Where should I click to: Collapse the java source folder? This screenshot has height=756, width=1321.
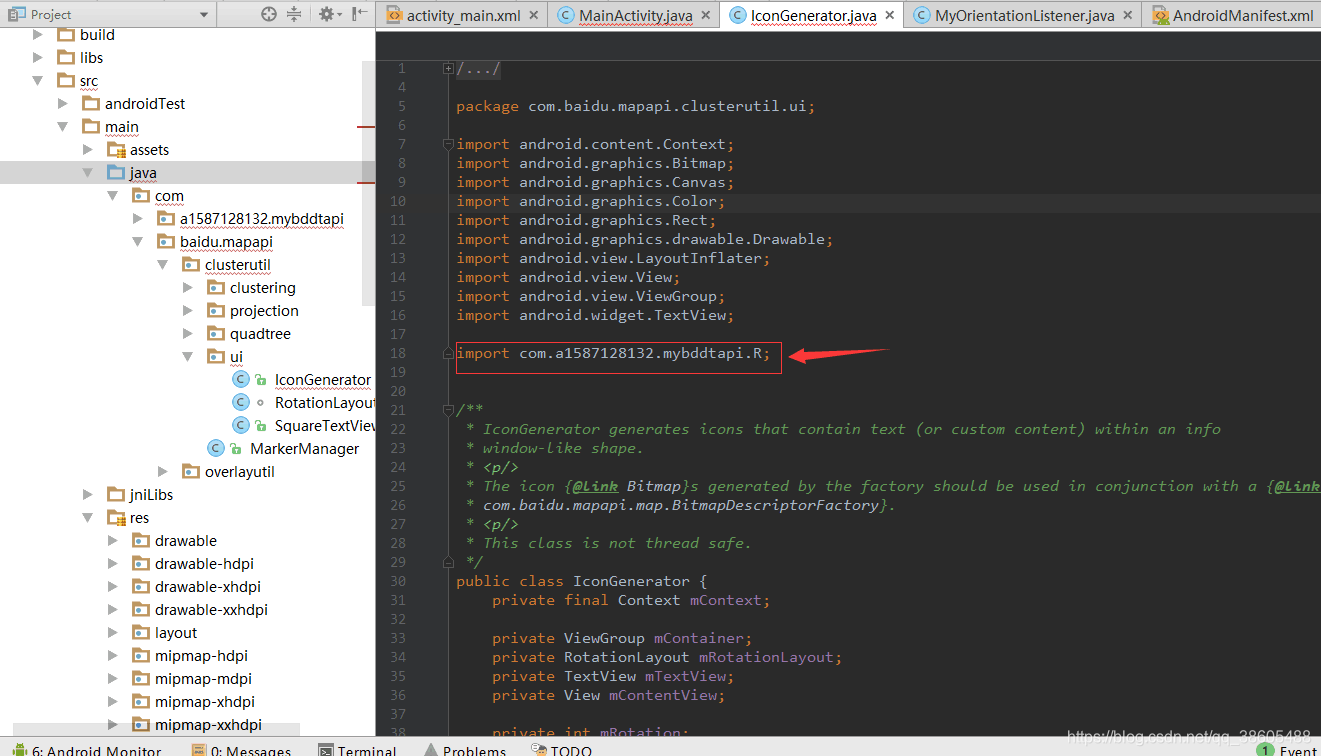88,172
